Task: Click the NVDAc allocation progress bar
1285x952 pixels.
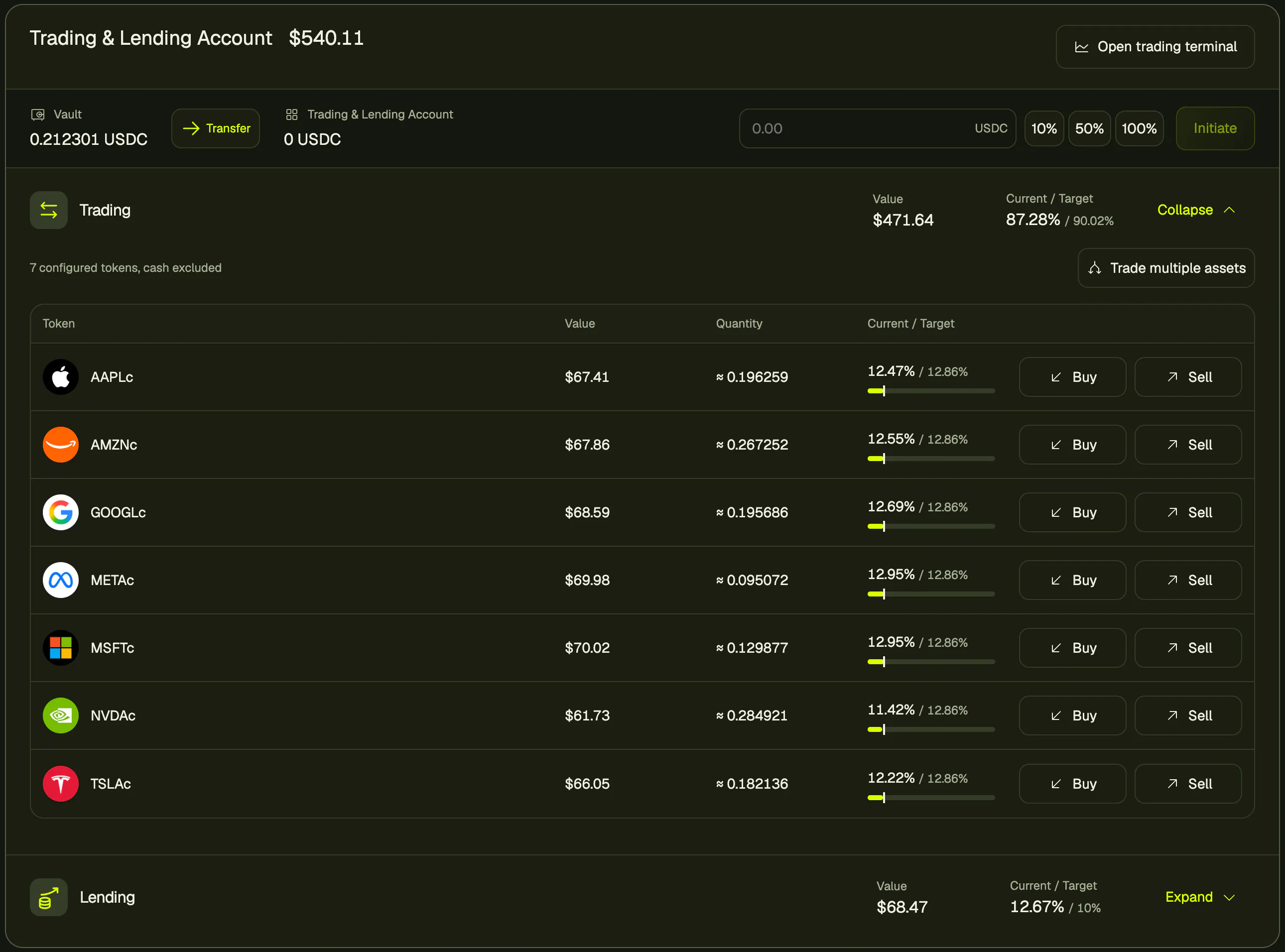Action: 931,729
